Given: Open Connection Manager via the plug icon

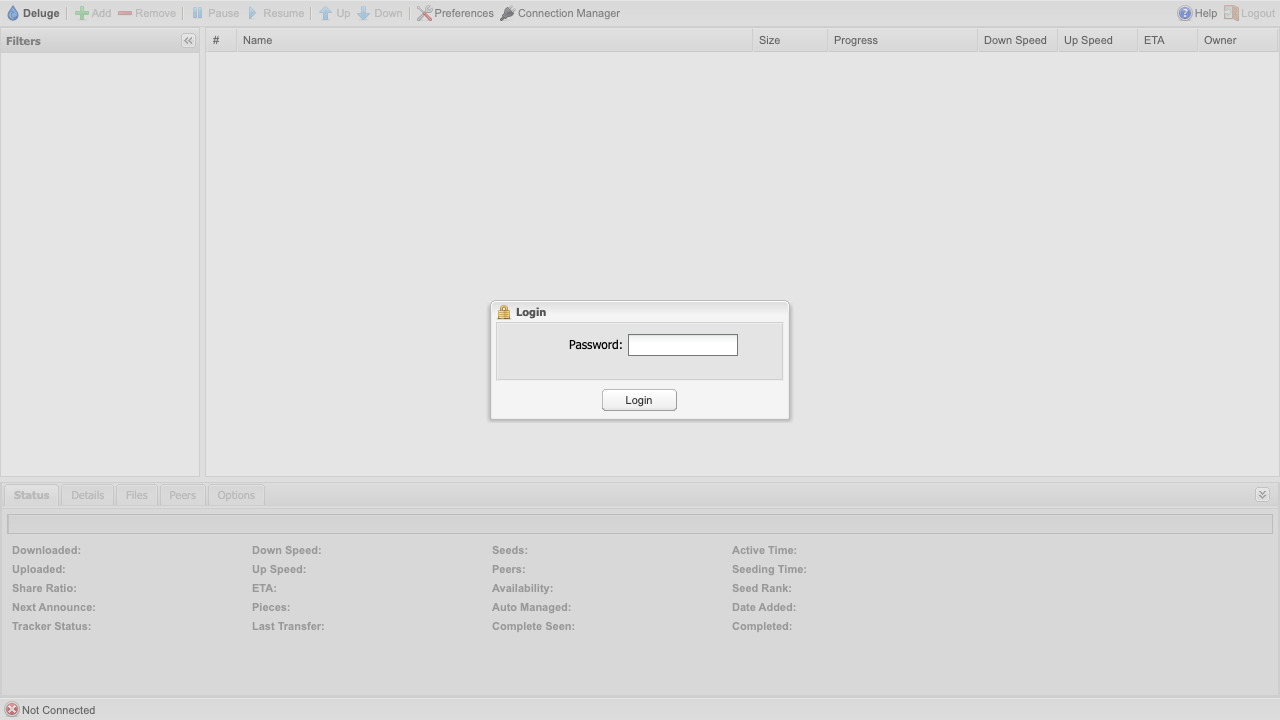Looking at the screenshot, I should [x=507, y=13].
